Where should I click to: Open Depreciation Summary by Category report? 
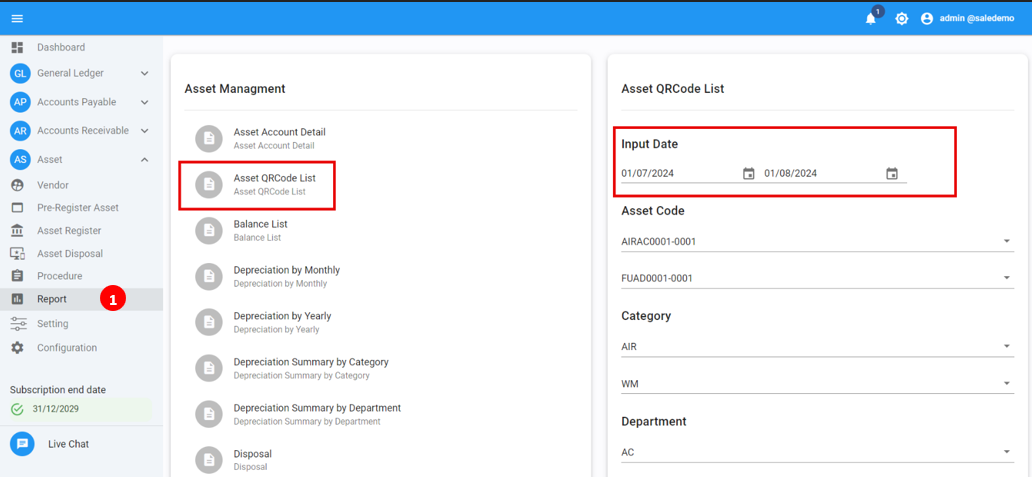click(x=310, y=368)
